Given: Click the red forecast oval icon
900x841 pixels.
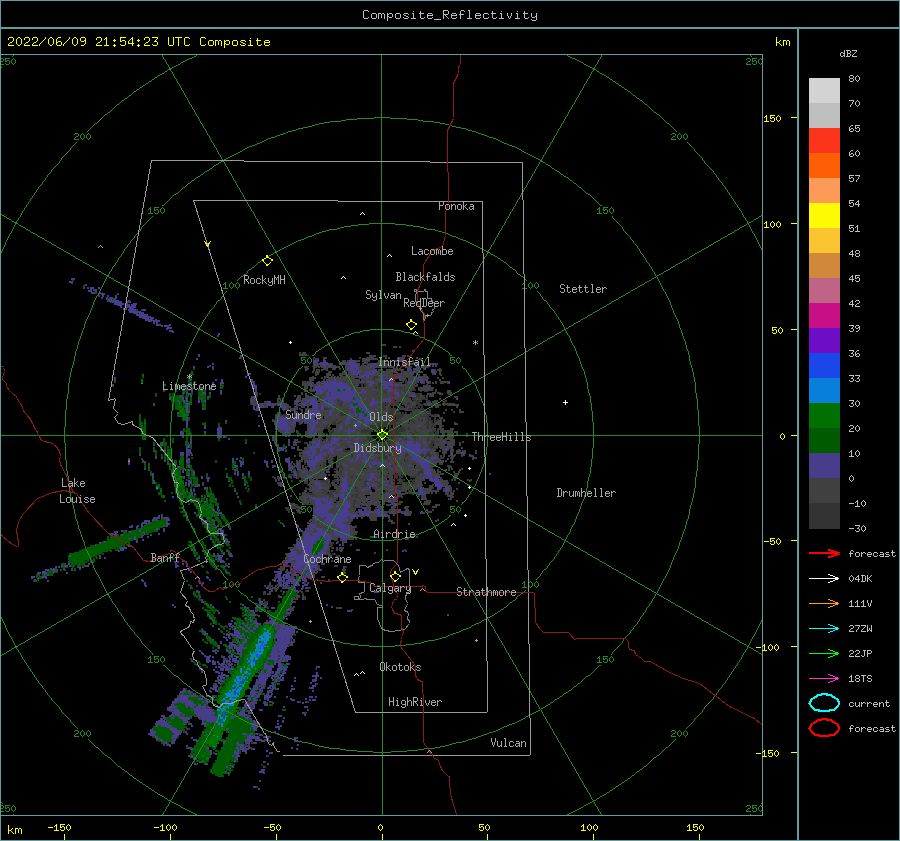Looking at the screenshot, I should 824,728.
